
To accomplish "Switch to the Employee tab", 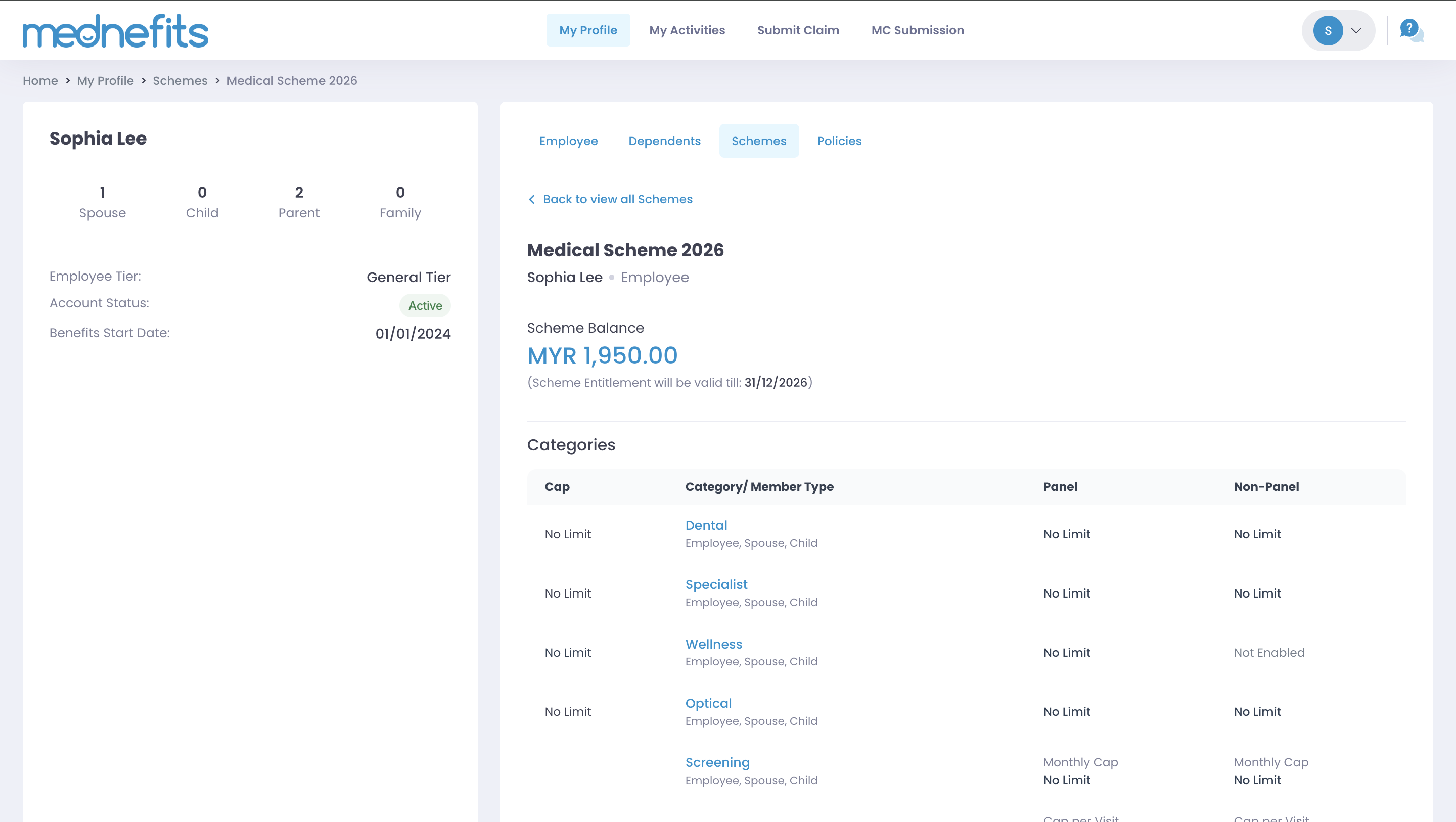I will point(568,141).
